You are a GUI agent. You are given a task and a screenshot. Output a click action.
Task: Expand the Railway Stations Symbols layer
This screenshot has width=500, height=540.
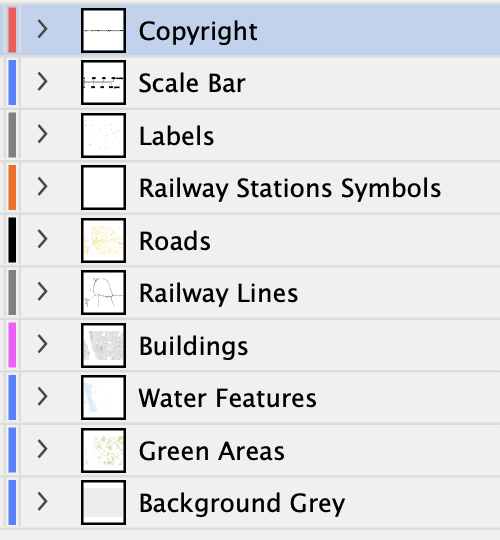pyautogui.click(x=42, y=187)
